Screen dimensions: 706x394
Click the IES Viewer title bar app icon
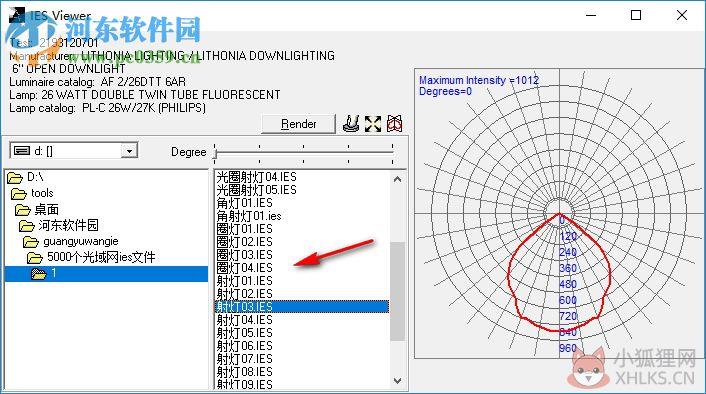click(17, 14)
